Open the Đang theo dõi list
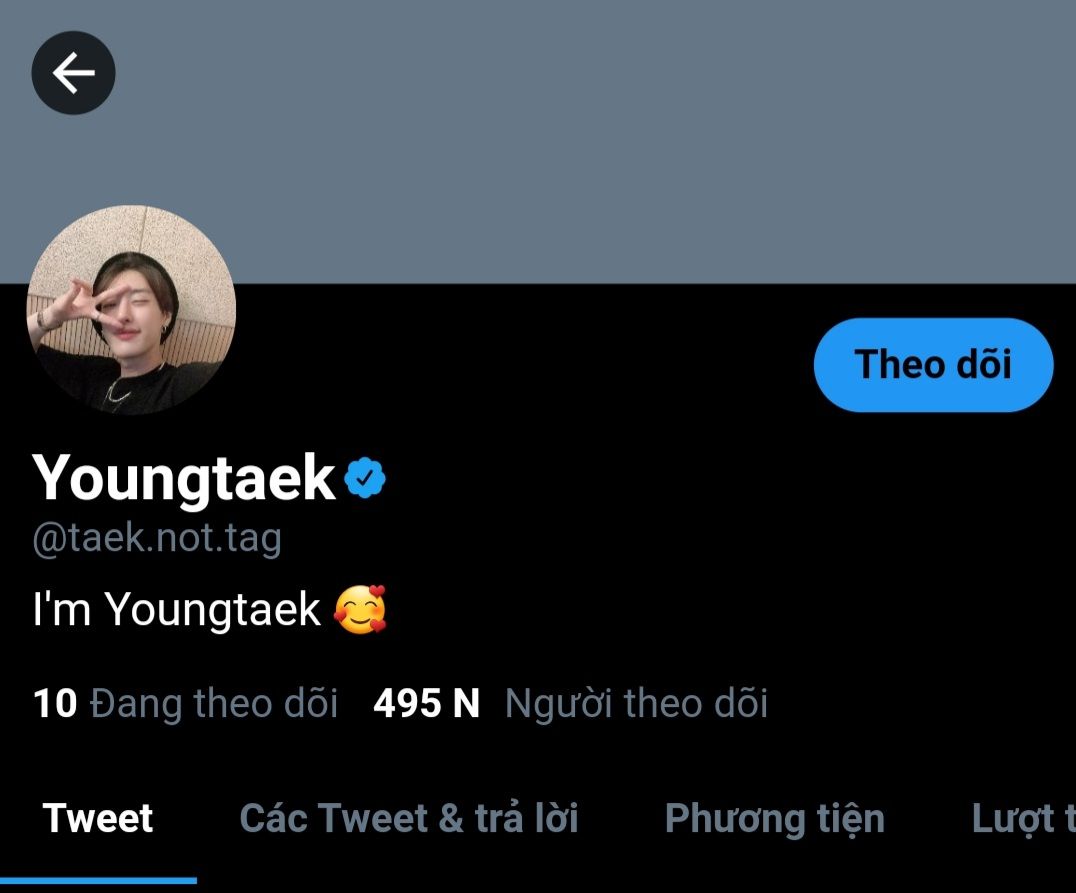Viewport: 1076px width, 893px height. pos(213,703)
